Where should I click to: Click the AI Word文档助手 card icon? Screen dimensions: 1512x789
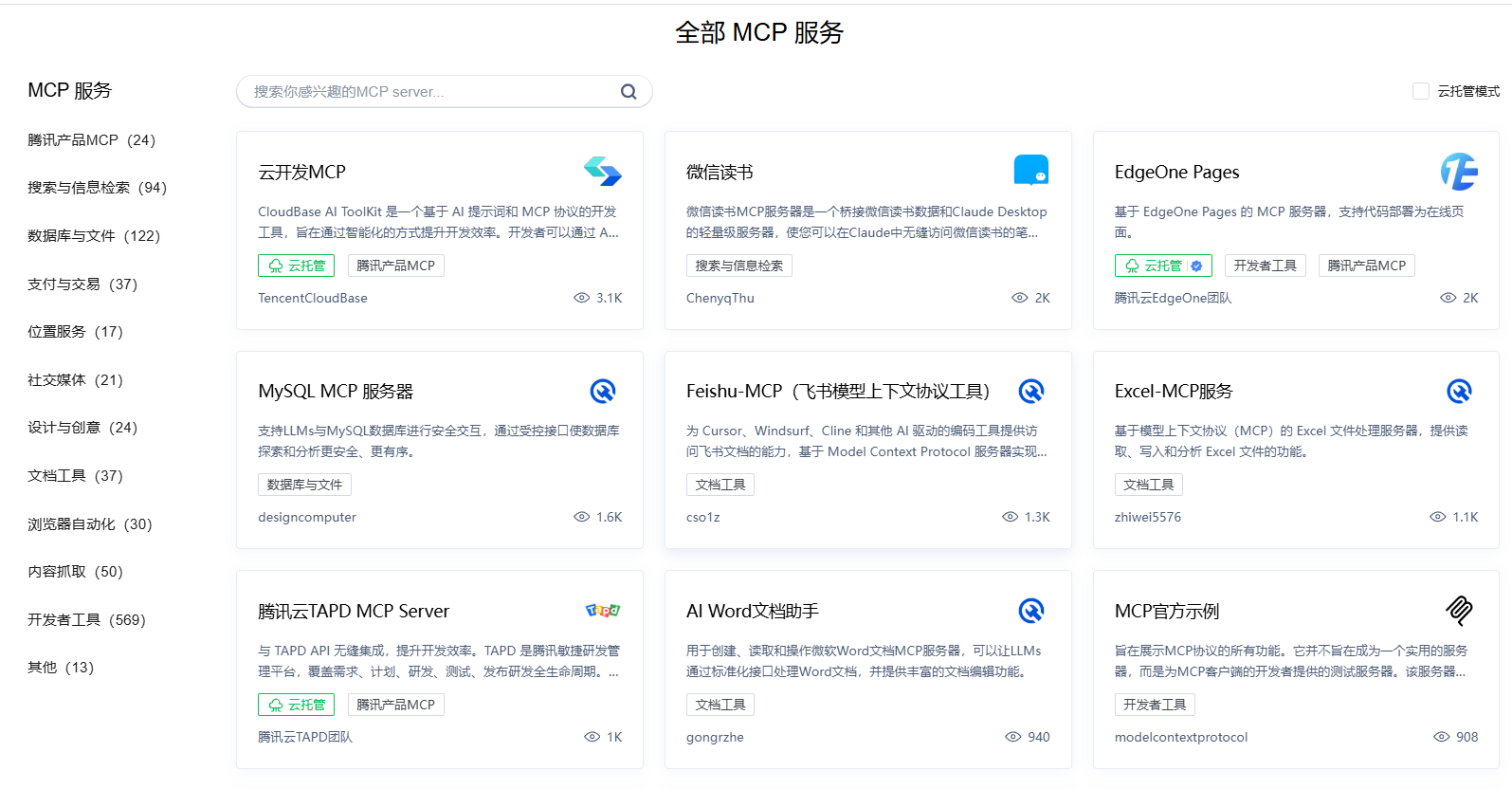click(1030, 611)
